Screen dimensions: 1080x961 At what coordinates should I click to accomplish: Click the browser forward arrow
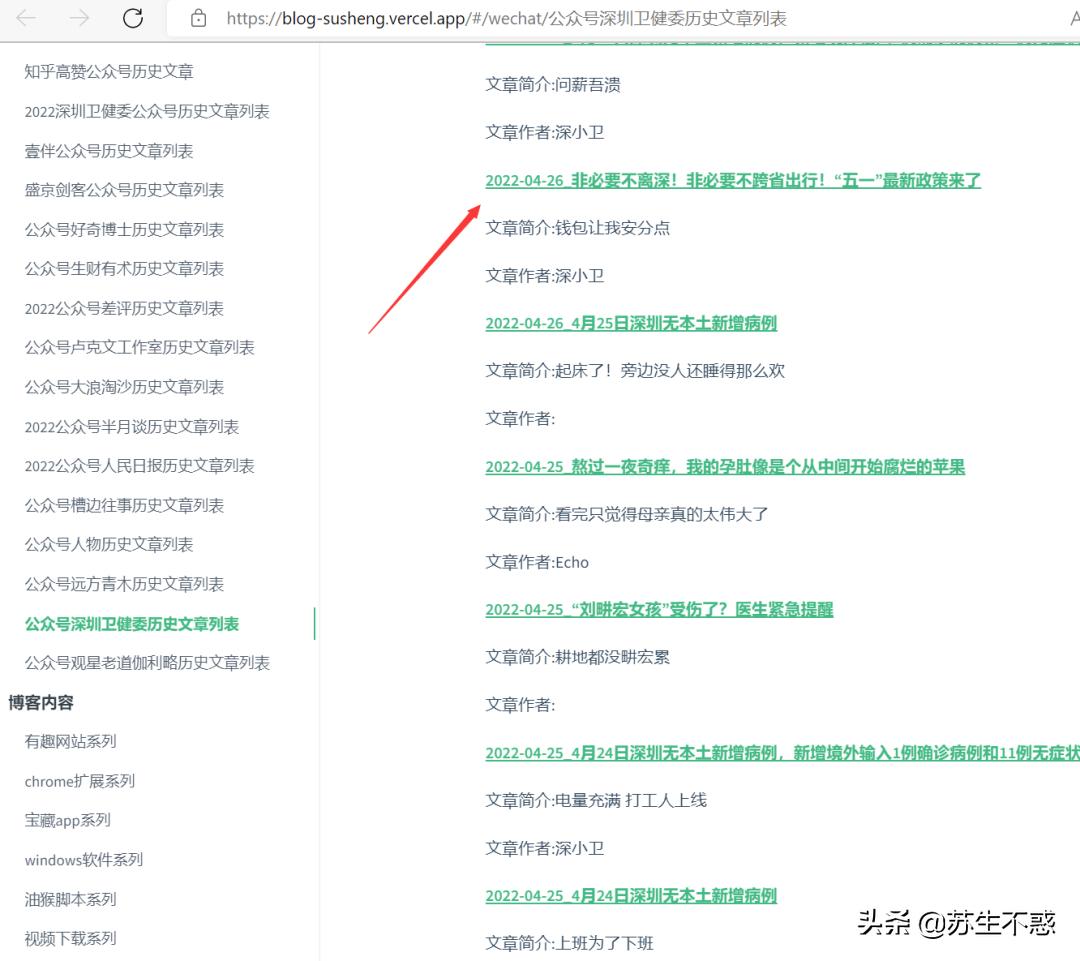tap(79, 18)
